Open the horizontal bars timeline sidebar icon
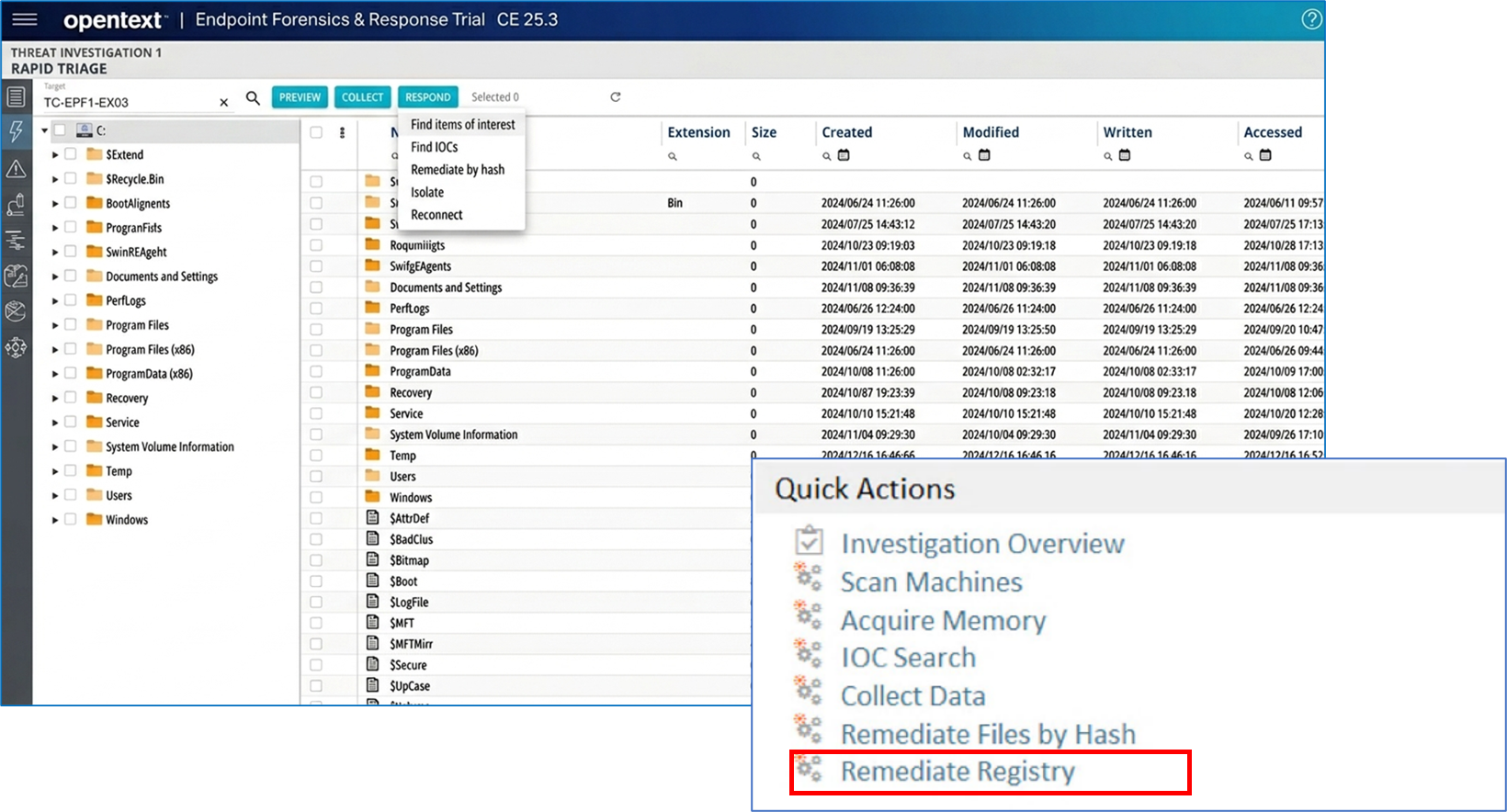This screenshot has height=812, width=1507. (x=16, y=241)
